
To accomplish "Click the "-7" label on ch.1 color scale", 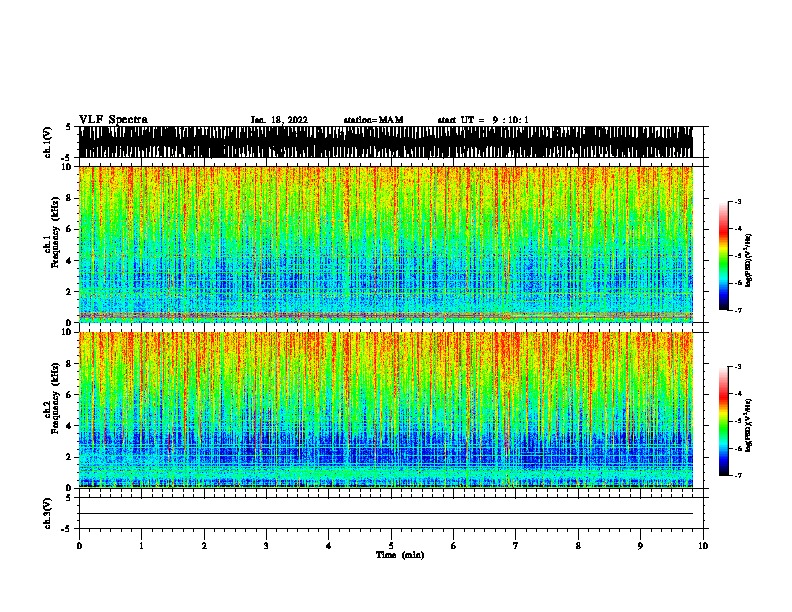I will tap(738, 310).
